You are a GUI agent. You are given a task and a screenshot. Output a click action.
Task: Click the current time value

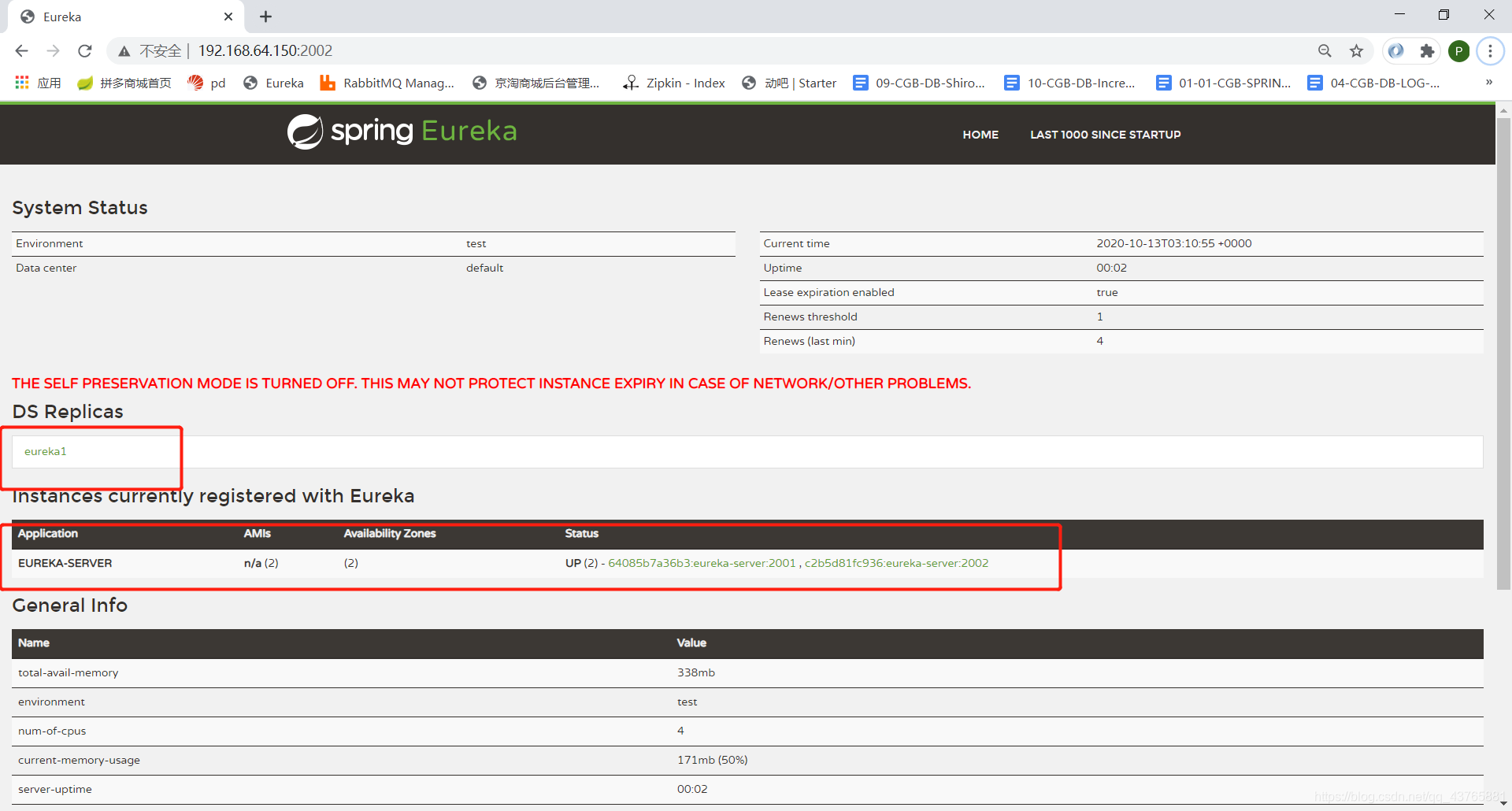click(1174, 243)
